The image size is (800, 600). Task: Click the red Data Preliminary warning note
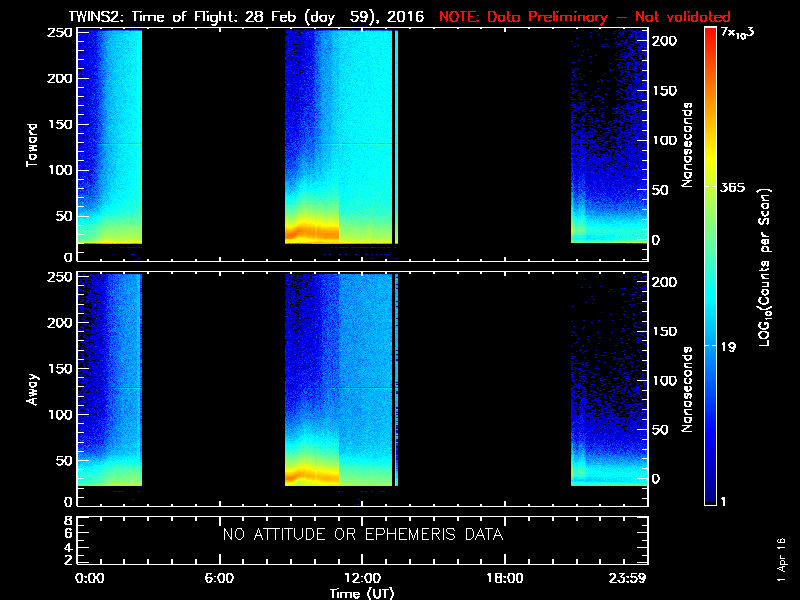[x=584, y=17]
